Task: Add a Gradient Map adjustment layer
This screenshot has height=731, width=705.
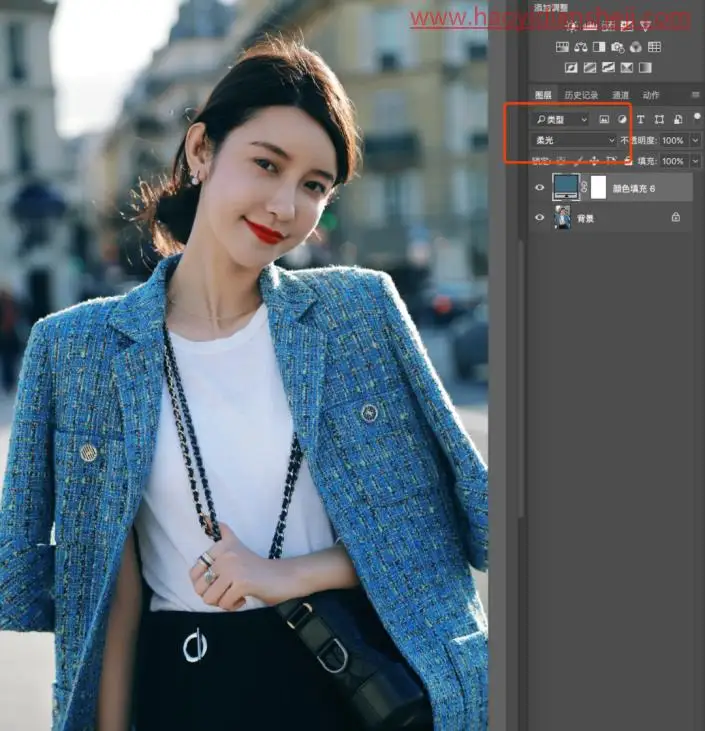Action: (x=645, y=68)
